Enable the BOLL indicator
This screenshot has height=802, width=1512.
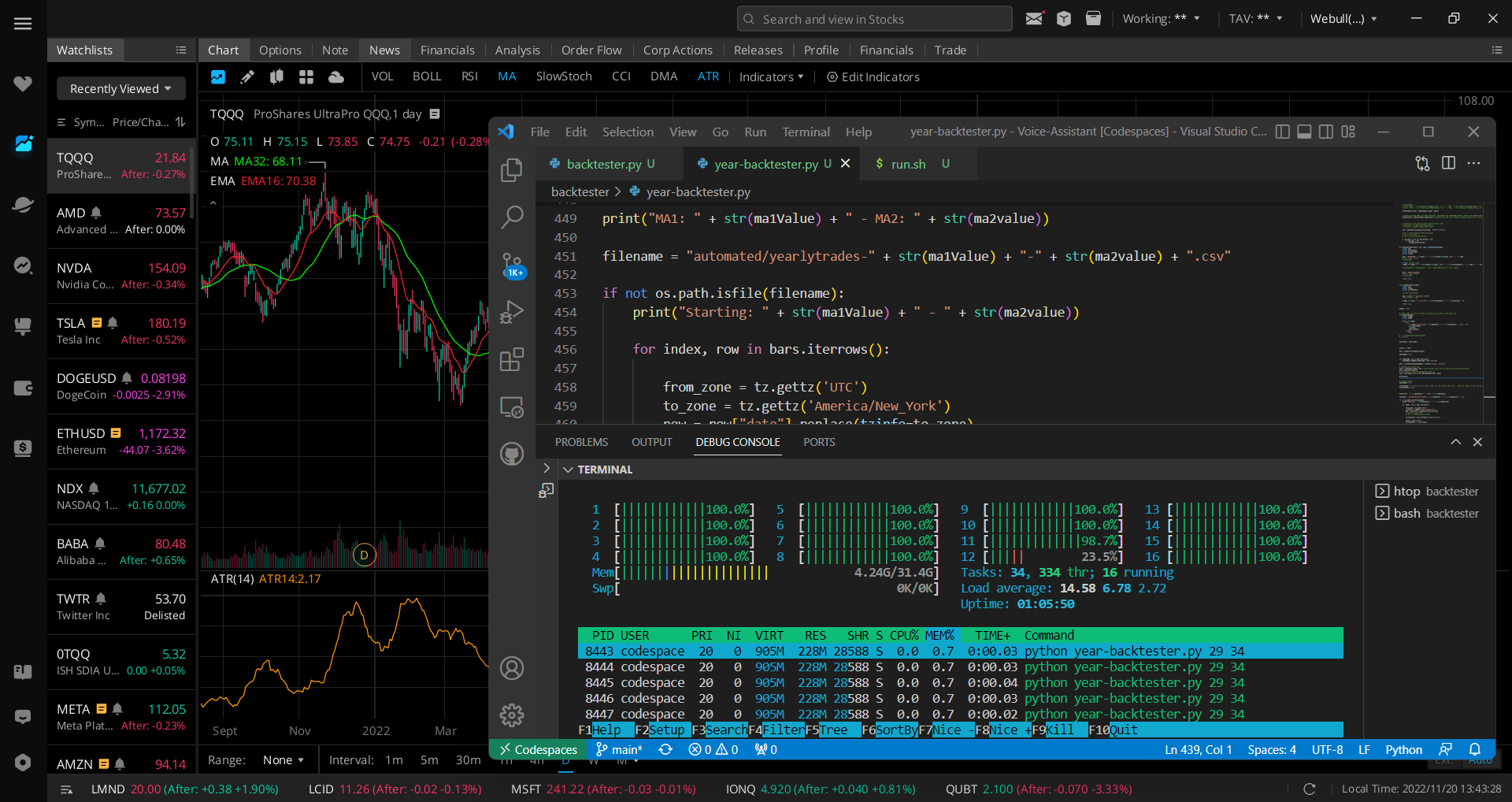pyautogui.click(x=426, y=76)
